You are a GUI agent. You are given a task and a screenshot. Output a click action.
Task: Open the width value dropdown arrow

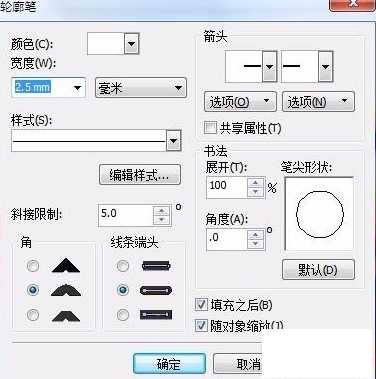click(77, 88)
